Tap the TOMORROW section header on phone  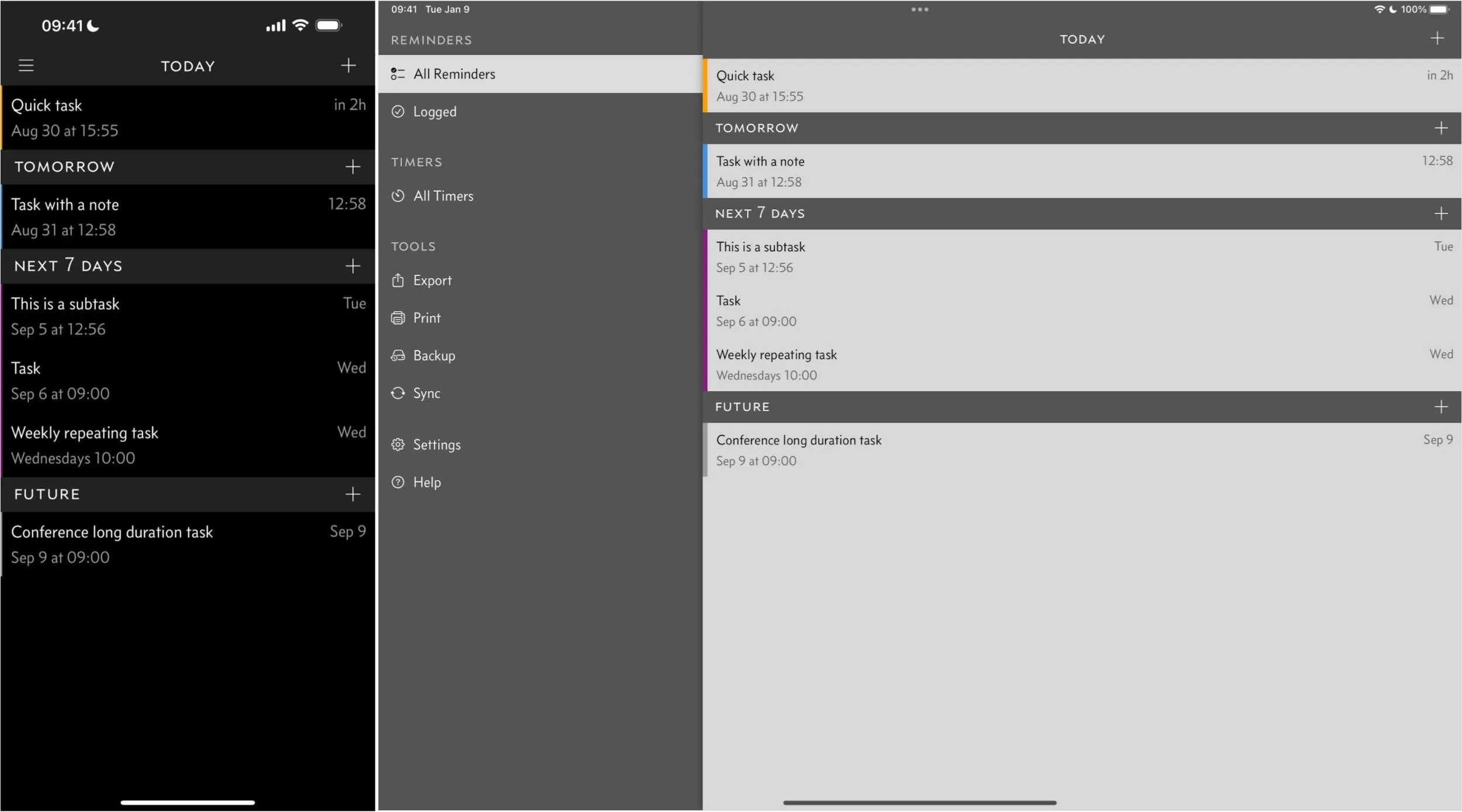click(x=188, y=167)
